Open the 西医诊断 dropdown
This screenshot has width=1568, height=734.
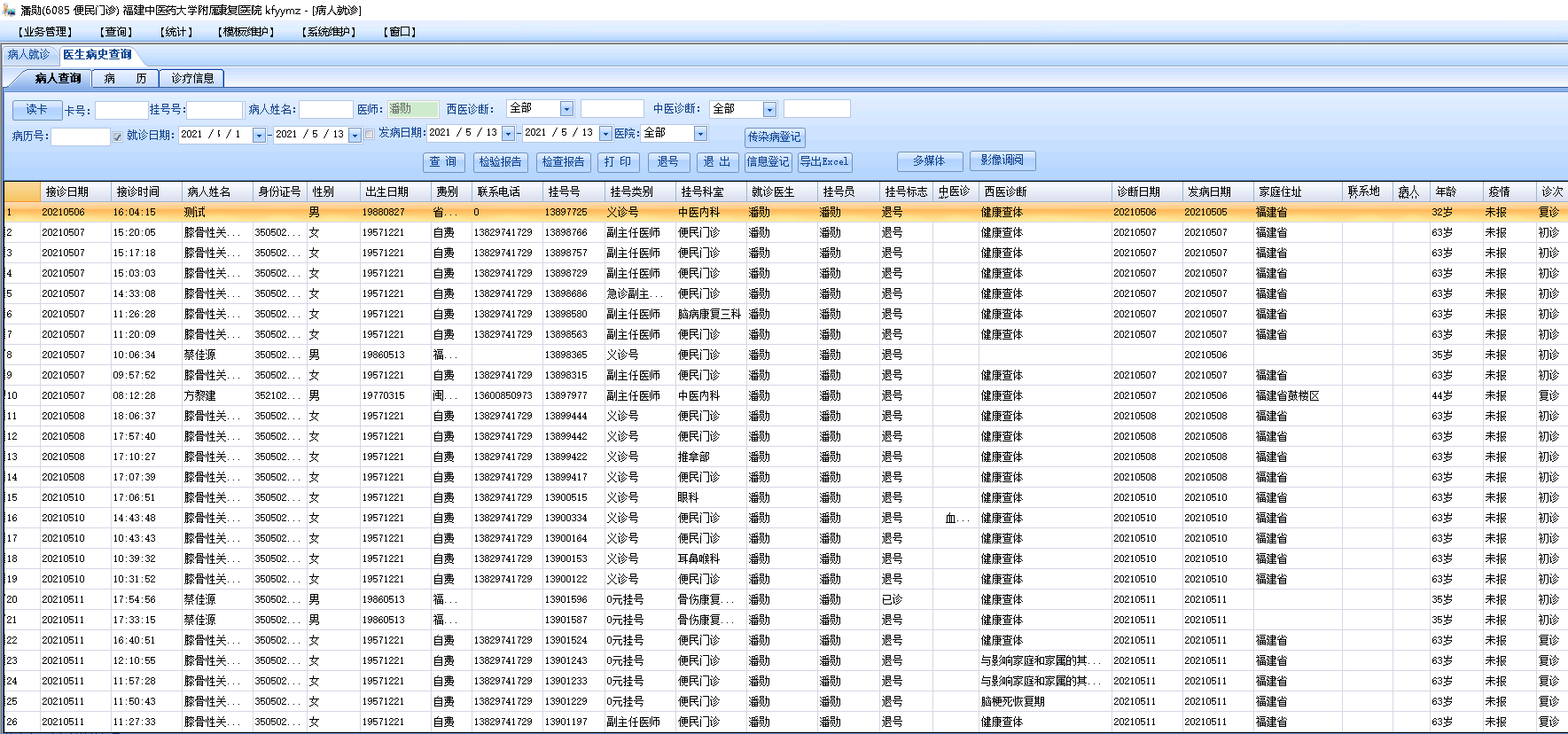pyautogui.click(x=566, y=109)
